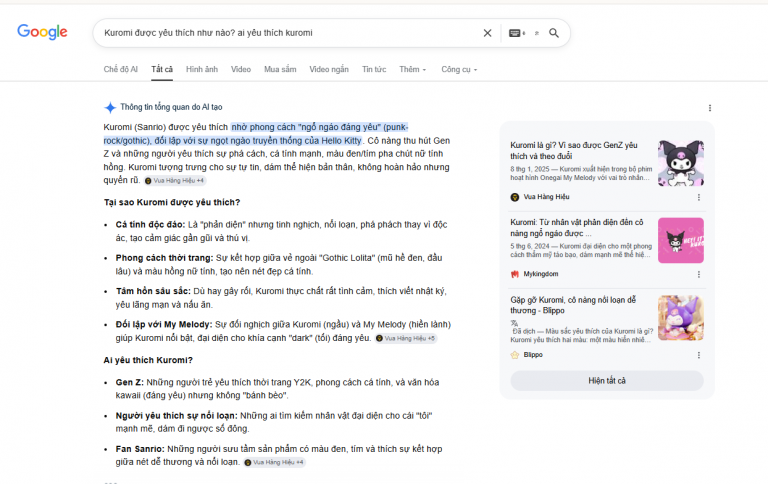Image resolution: width=768 pixels, height=484 pixels.
Task: Expand the Thêm dropdown menu
Action: pos(412,69)
